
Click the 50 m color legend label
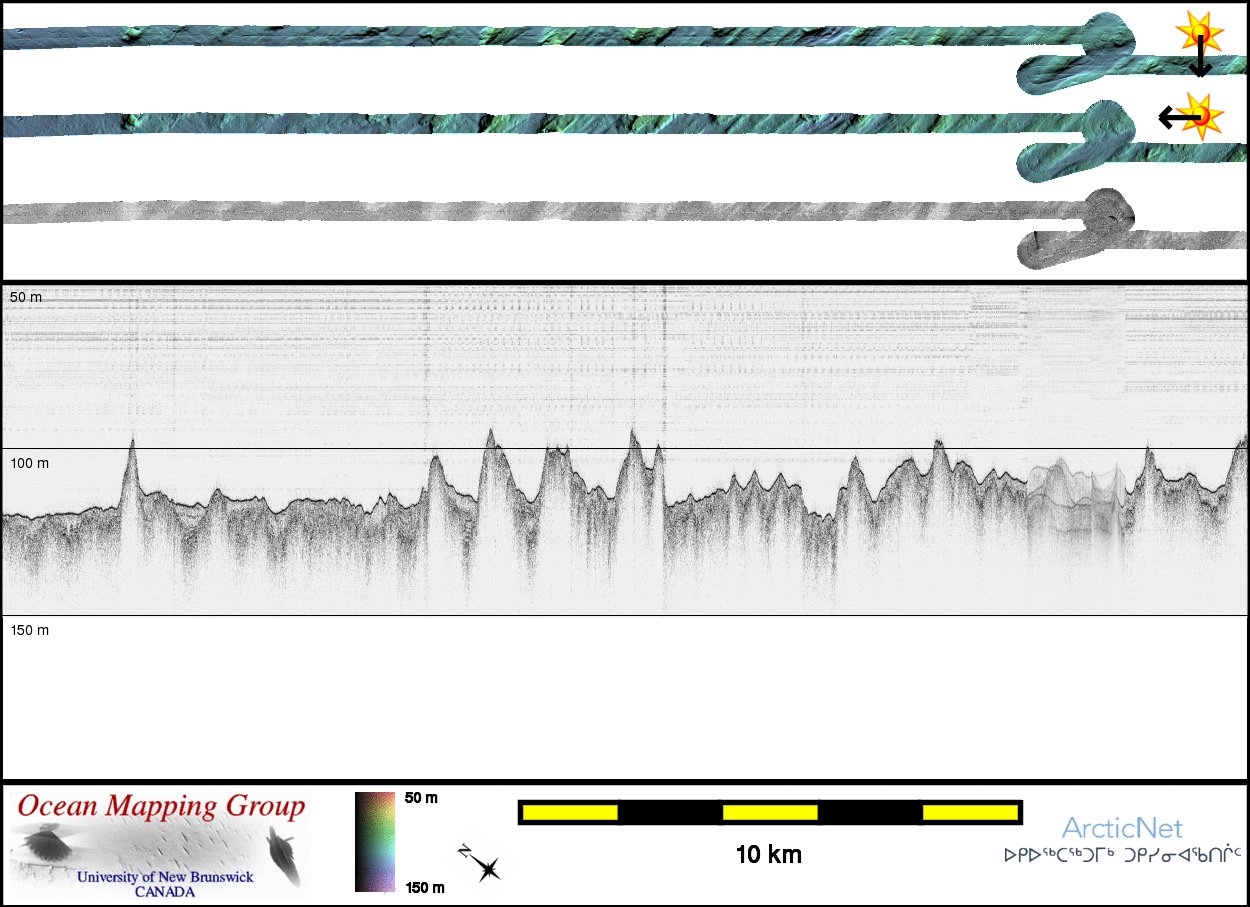pyautogui.click(x=421, y=798)
